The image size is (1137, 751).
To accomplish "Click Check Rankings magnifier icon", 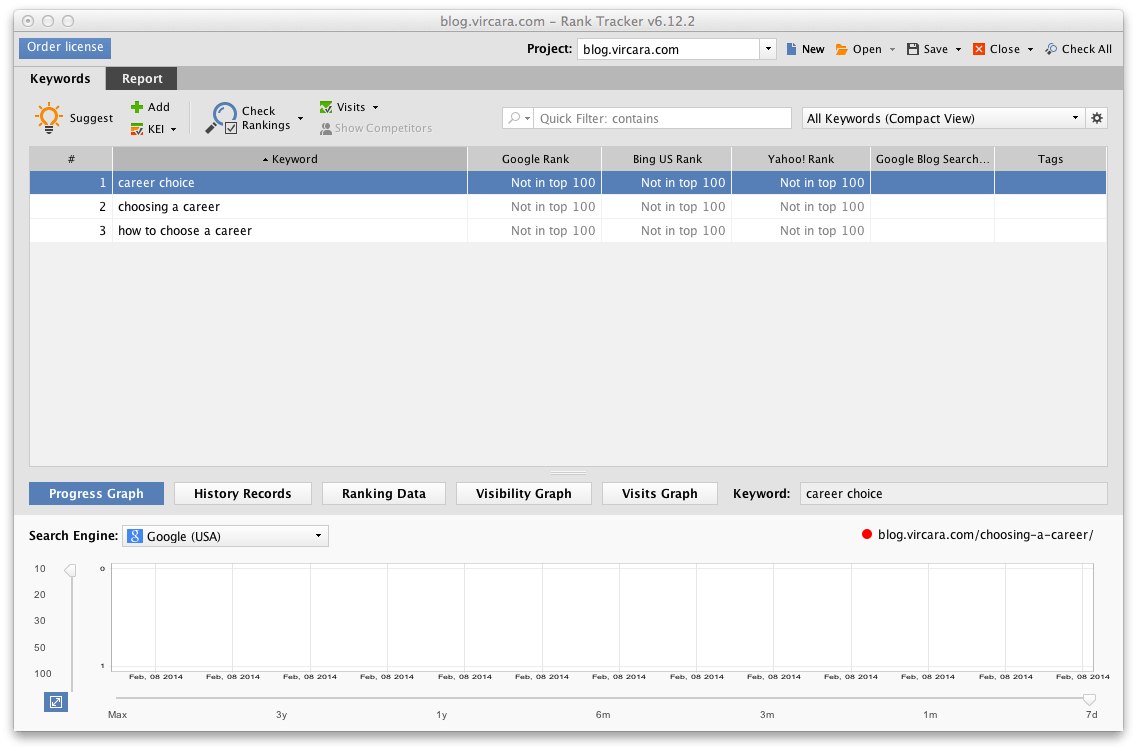I will [x=223, y=117].
